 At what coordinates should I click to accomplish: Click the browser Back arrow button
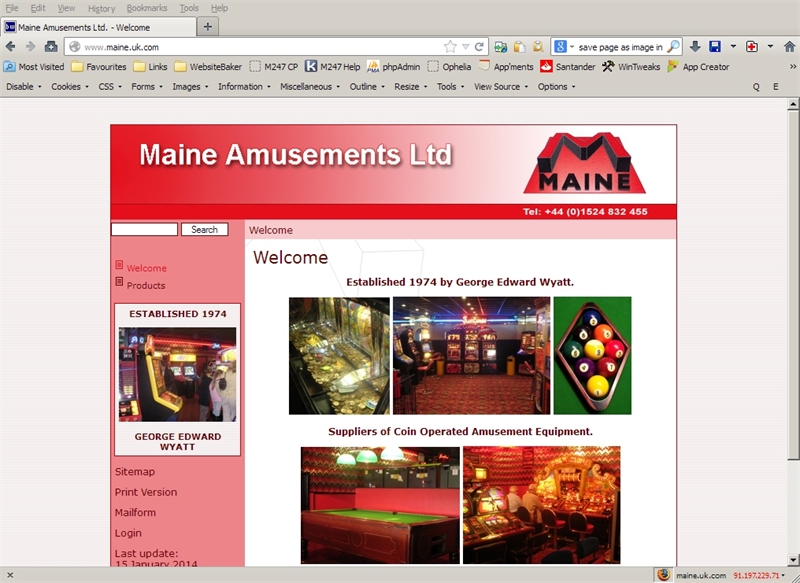11,47
